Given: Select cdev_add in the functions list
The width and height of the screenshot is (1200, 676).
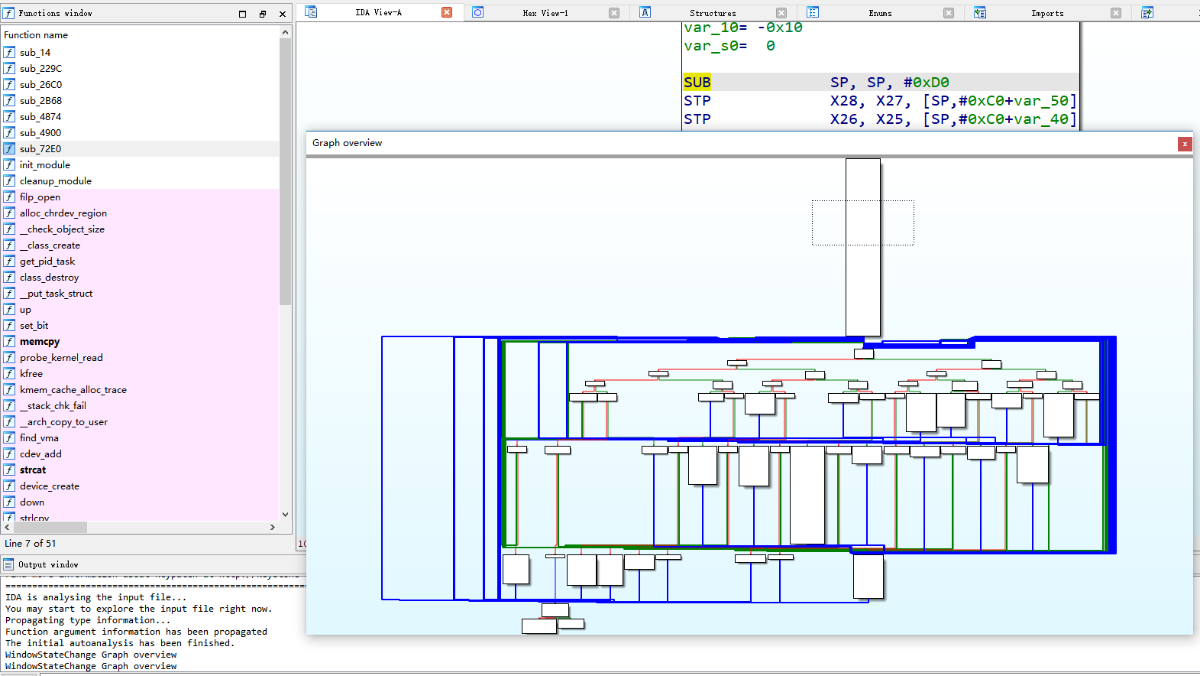Looking at the screenshot, I should coord(139,454).
